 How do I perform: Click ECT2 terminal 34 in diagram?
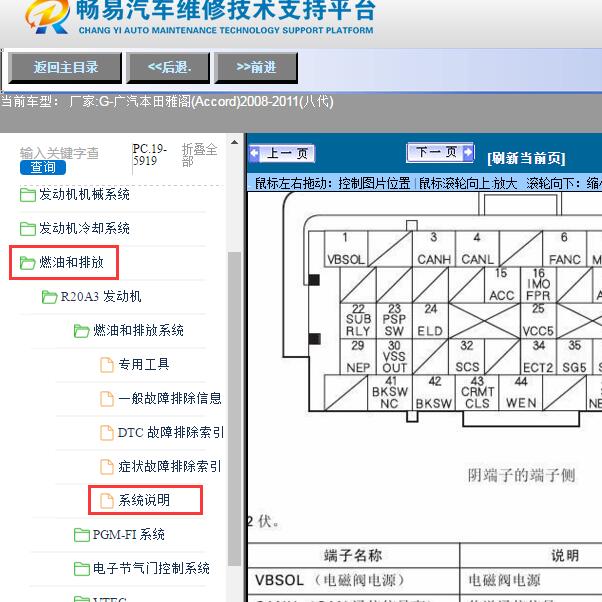click(538, 357)
